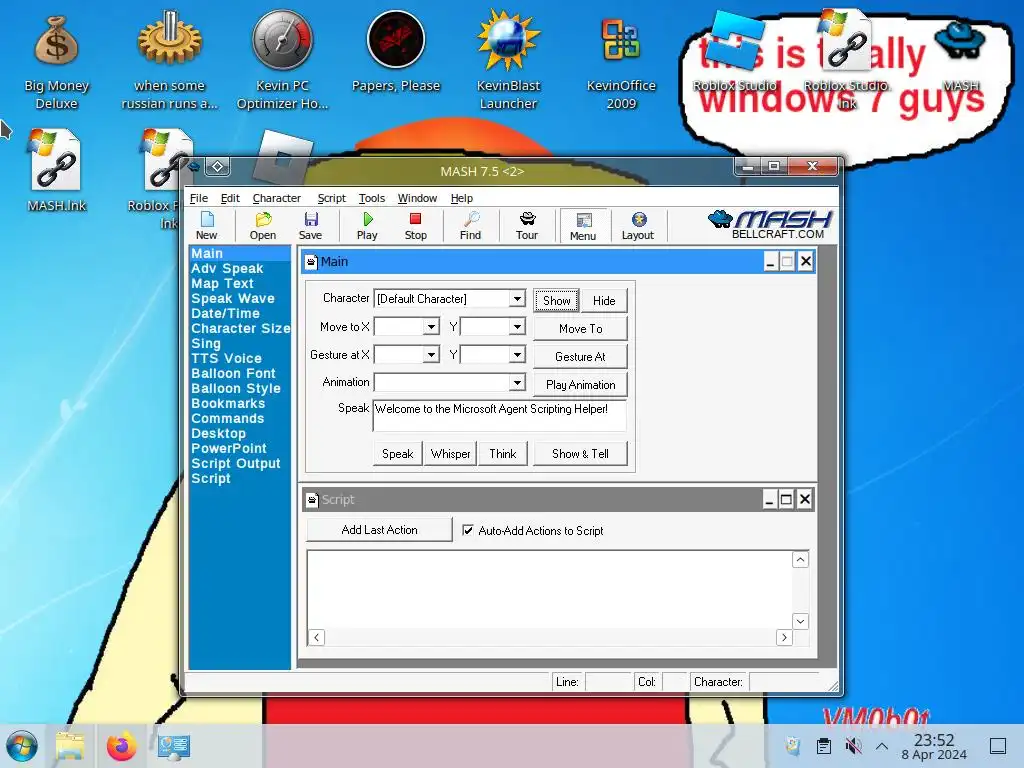Open the Character menu

point(276,198)
